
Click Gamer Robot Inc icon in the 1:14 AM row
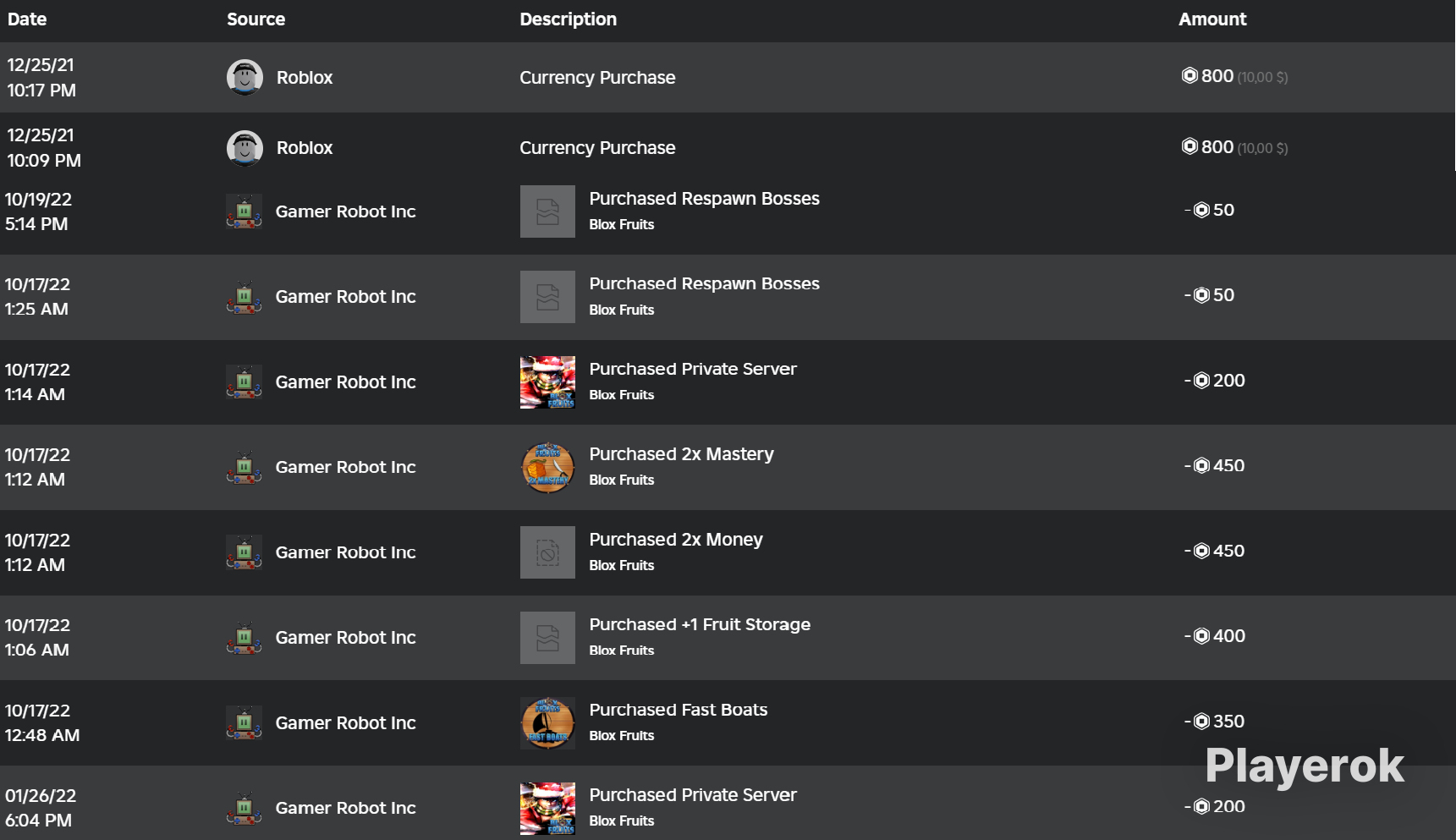pos(244,382)
